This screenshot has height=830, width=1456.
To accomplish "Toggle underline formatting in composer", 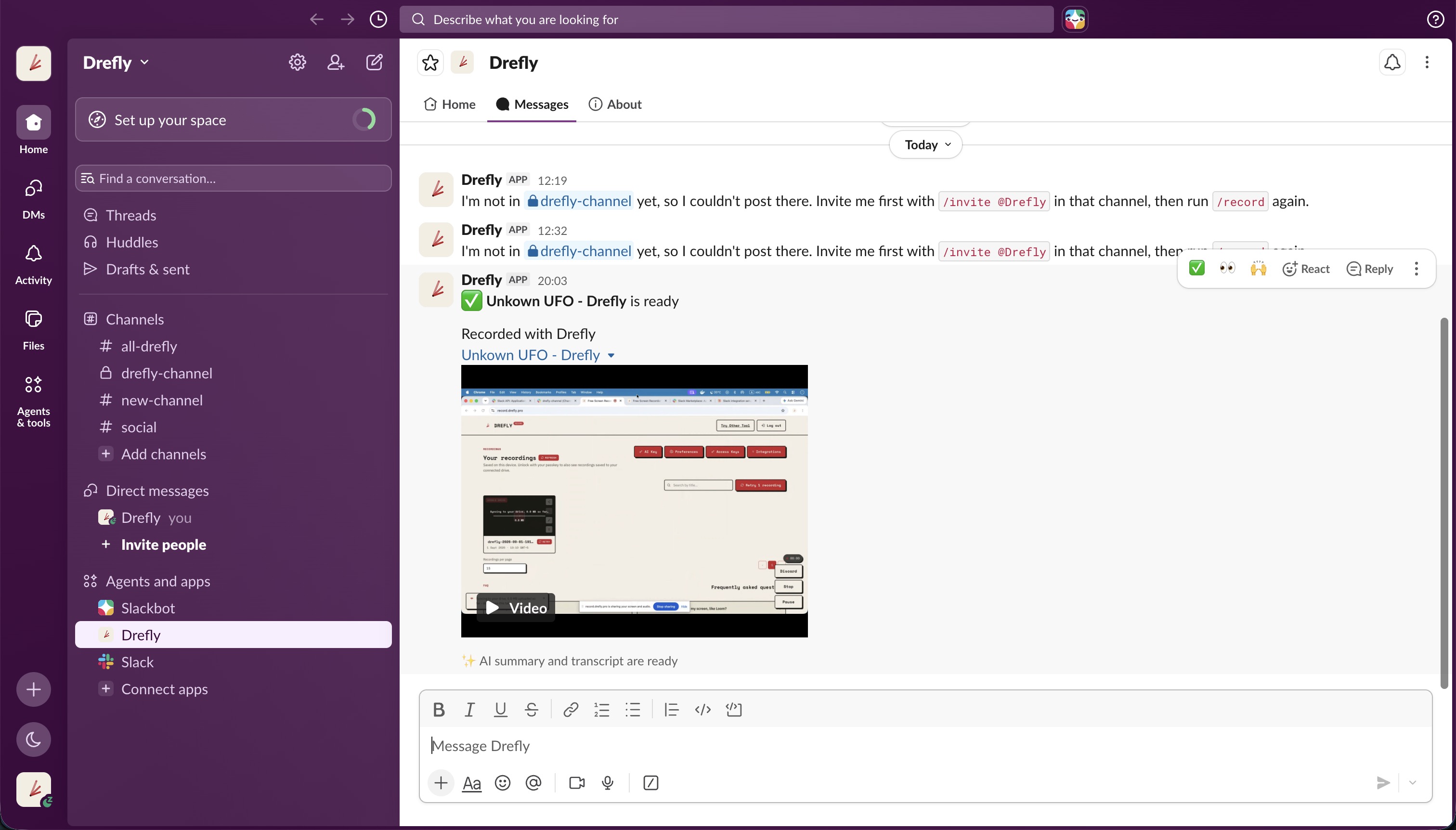I will click(500, 710).
